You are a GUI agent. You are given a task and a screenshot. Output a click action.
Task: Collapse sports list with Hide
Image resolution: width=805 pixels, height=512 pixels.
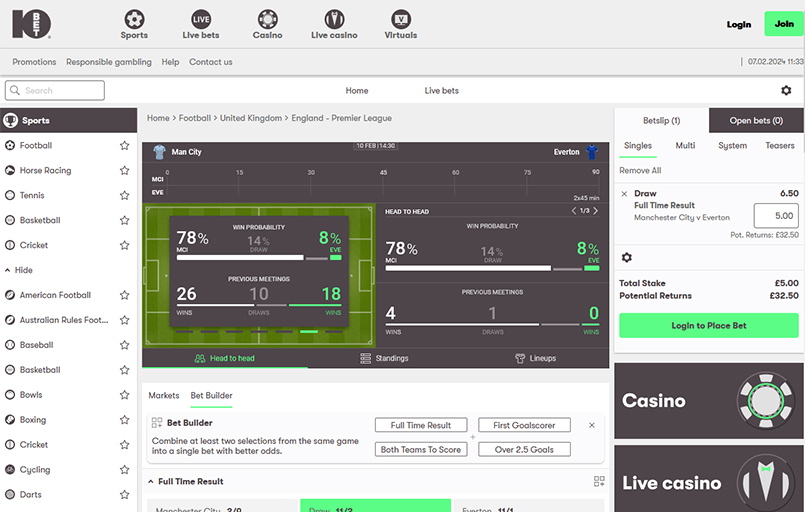[x=18, y=270]
